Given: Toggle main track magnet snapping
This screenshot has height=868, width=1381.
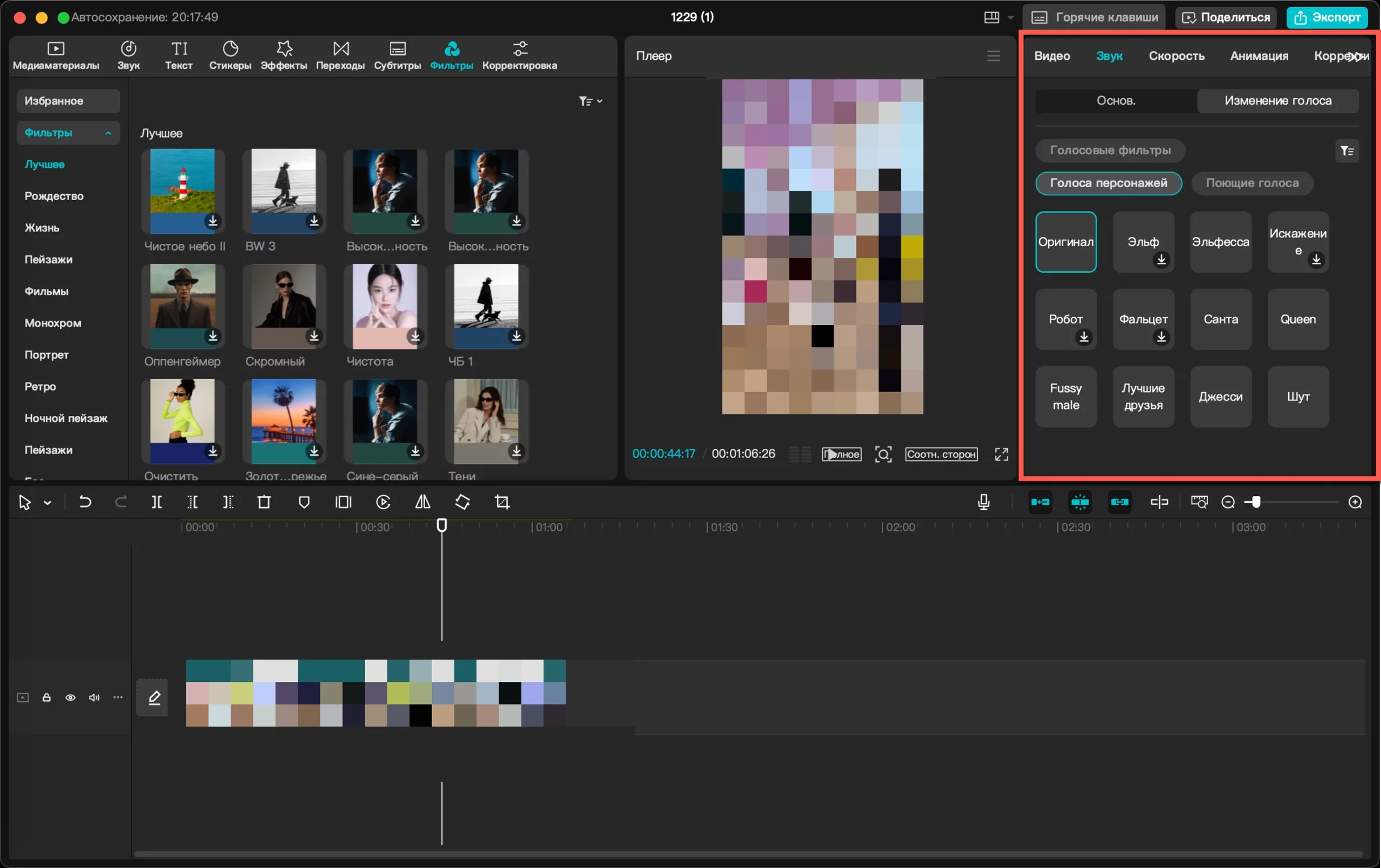Looking at the screenshot, I should point(1040,502).
